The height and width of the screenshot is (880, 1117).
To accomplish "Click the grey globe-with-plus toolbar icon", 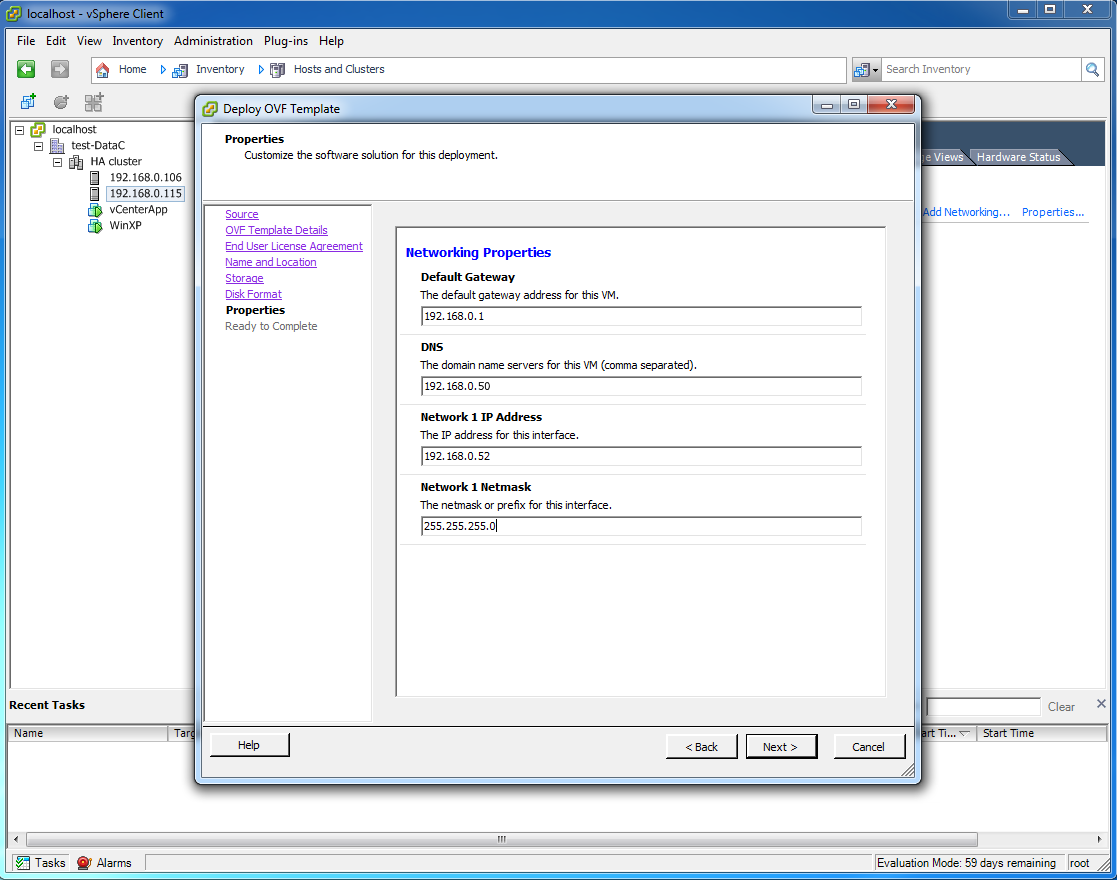I will (61, 102).
